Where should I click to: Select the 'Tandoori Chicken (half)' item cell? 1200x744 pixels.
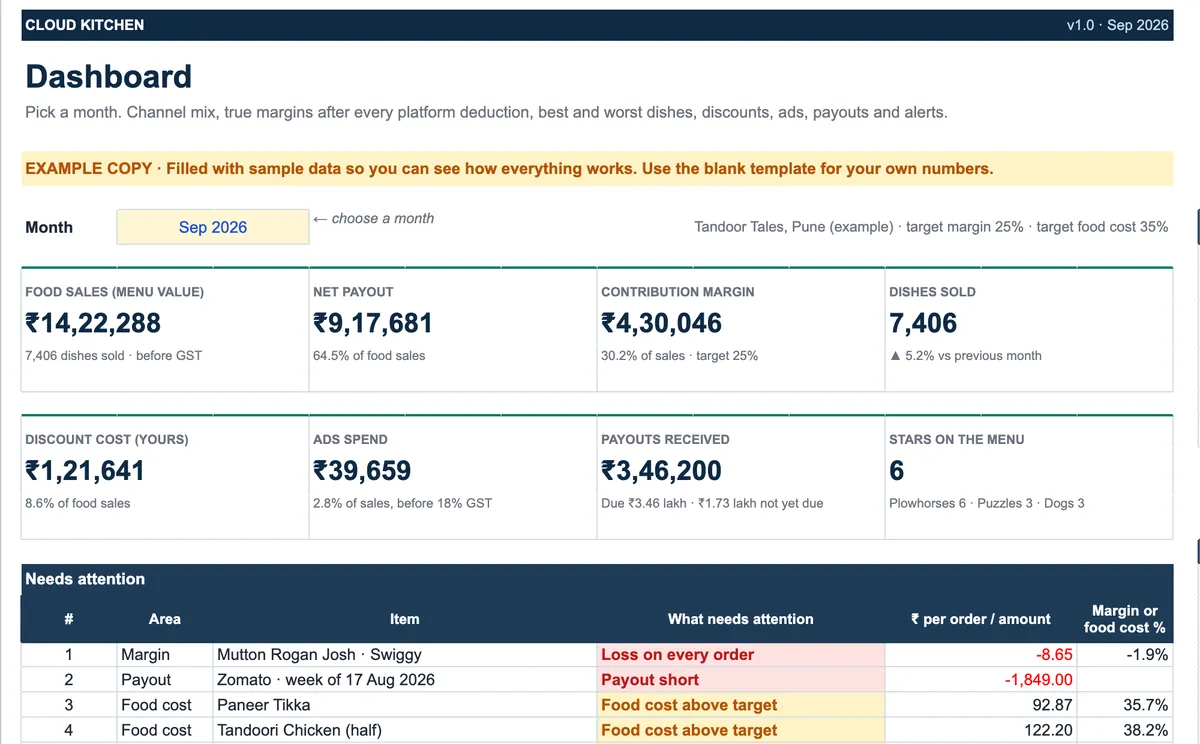click(x=404, y=730)
